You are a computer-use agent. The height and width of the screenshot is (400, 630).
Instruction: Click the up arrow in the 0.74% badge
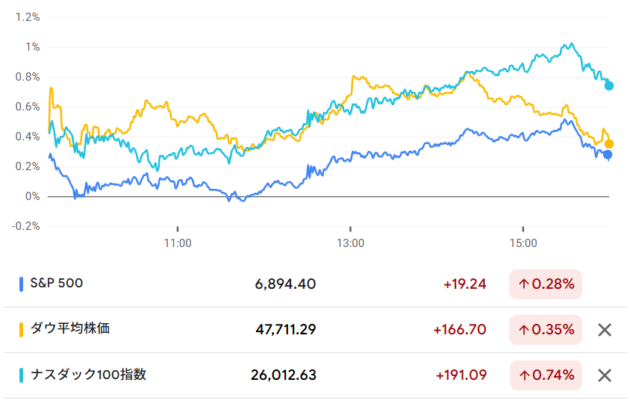point(525,376)
